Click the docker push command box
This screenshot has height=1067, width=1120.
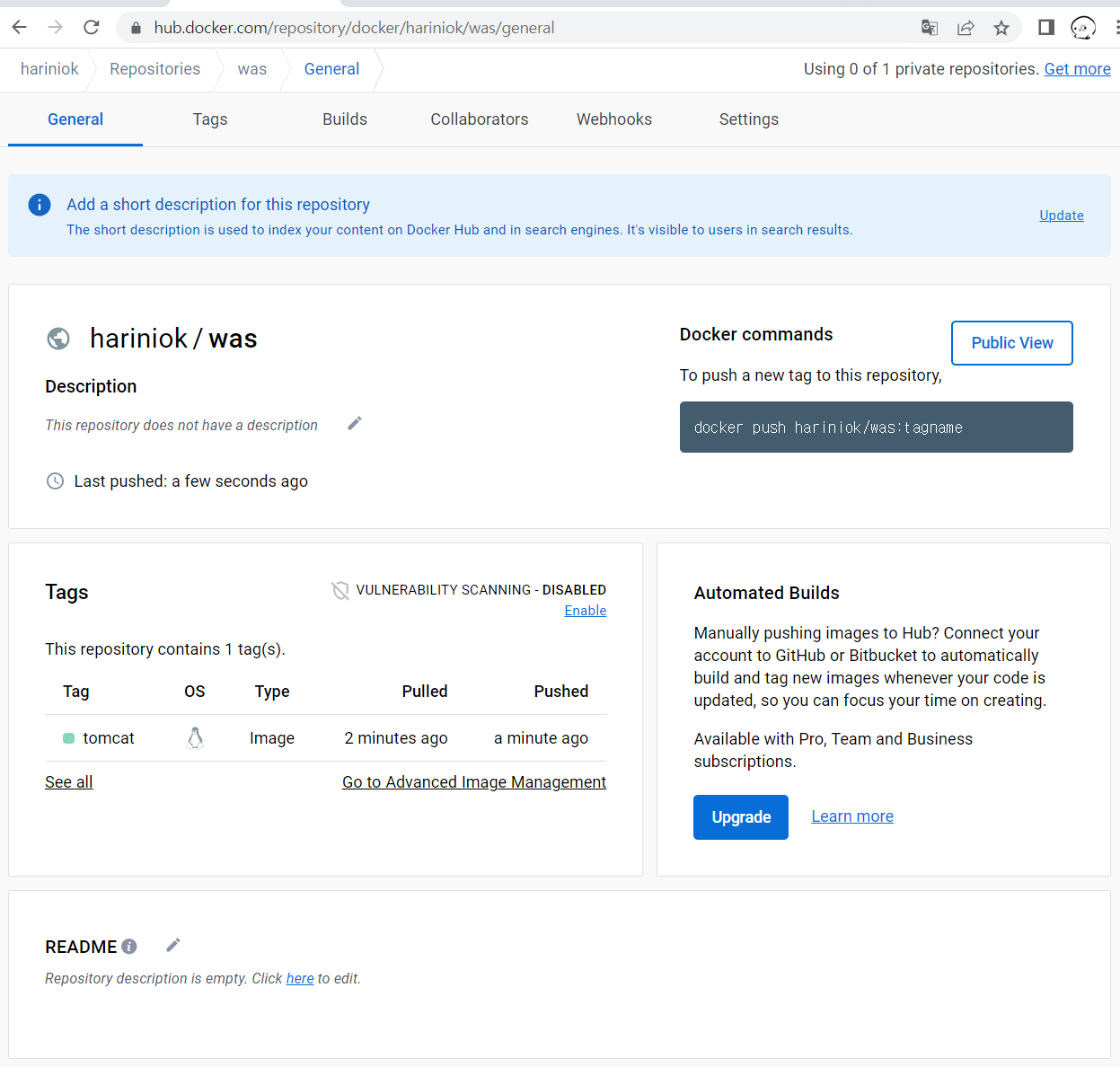tap(877, 428)
